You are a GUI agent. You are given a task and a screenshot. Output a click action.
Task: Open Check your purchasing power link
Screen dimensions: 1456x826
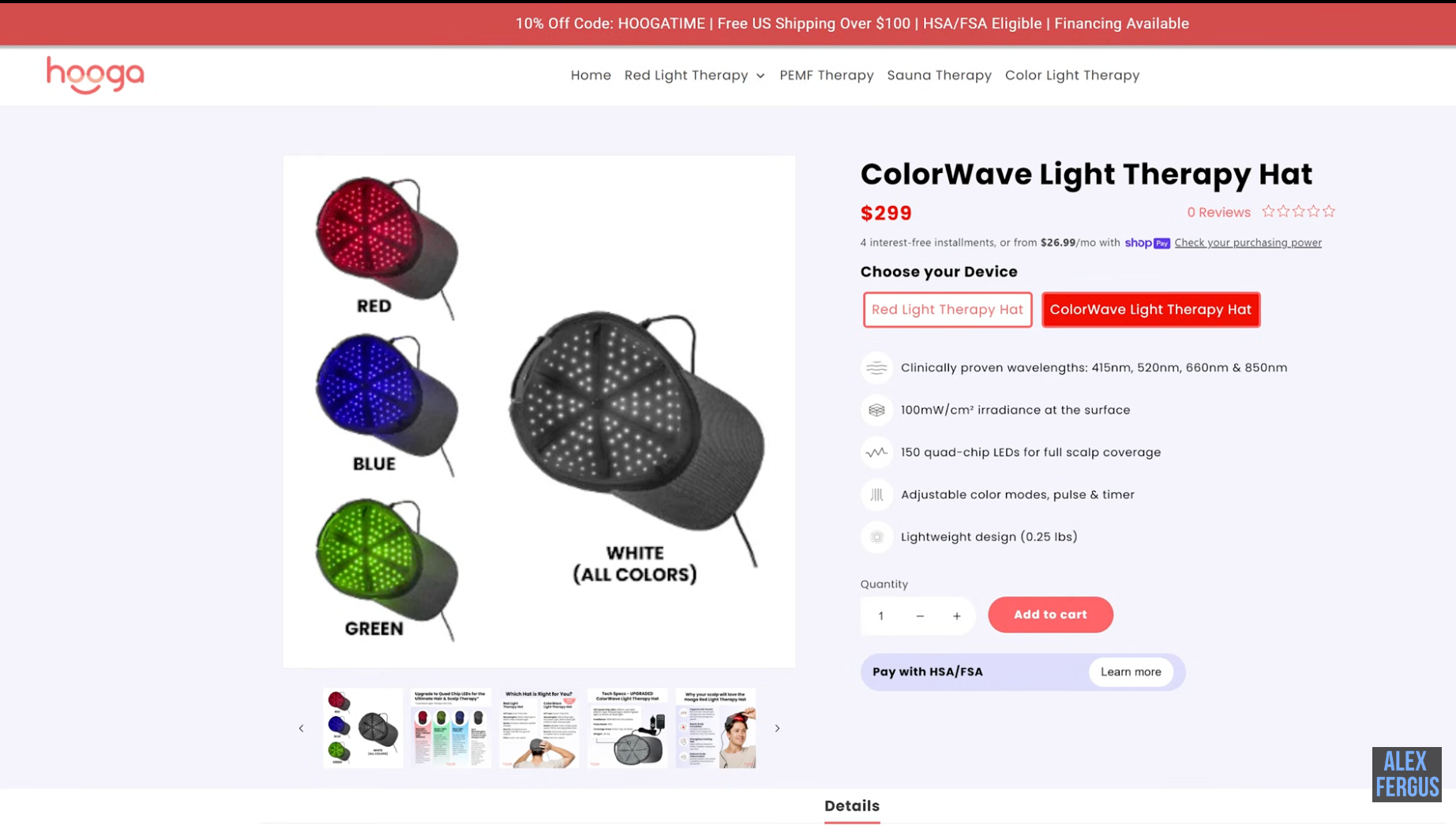point(1248,243)
